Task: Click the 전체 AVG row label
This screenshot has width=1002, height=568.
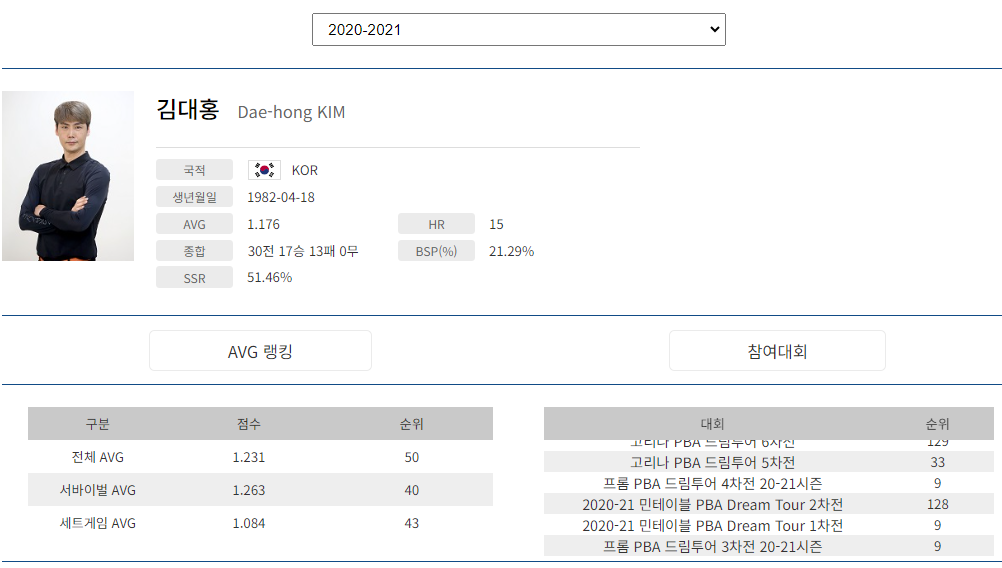Action: pos(98,457)
